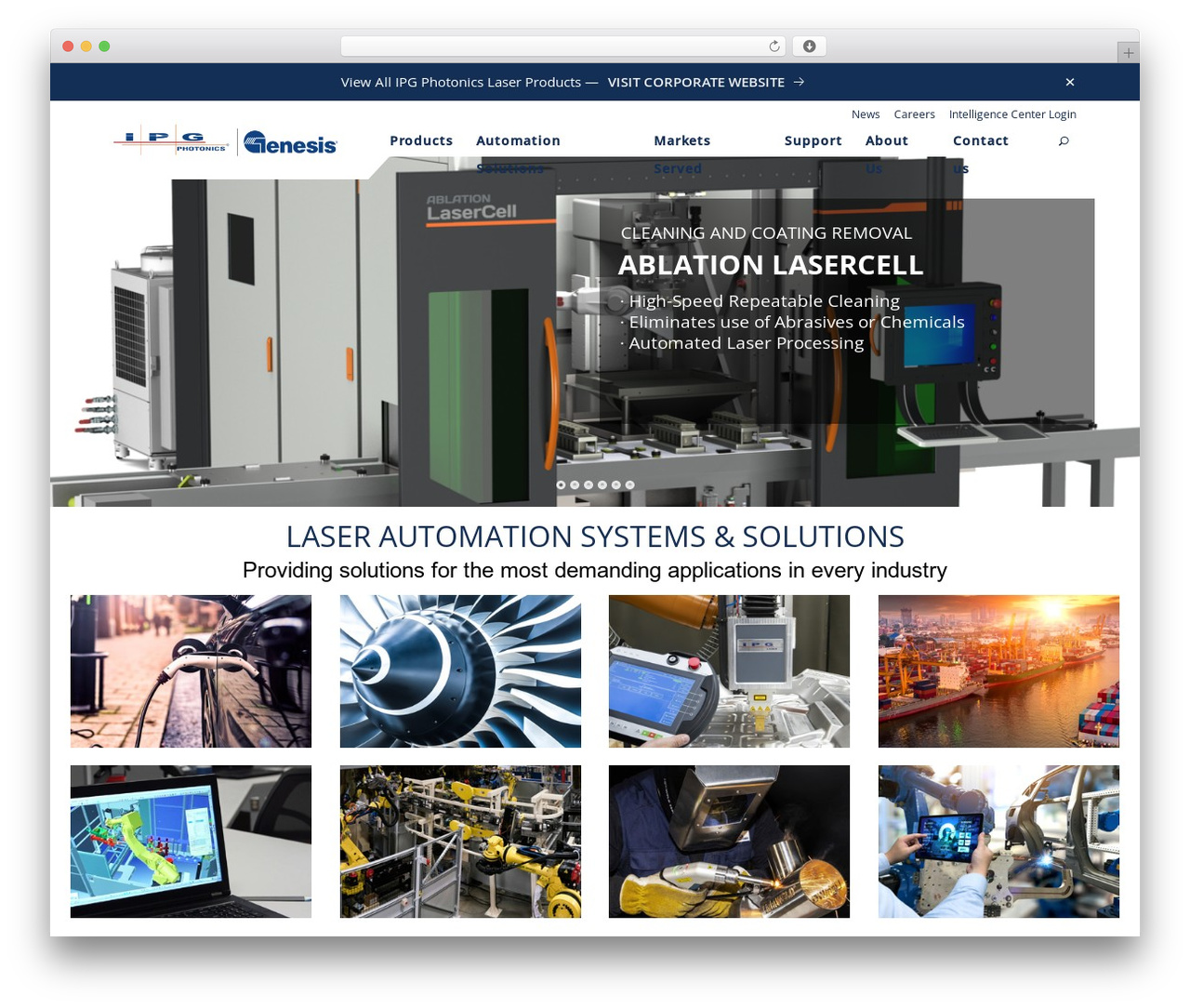Select the fourth carousel slide dot
The image size is (1190, 1008).
(602, 484)
